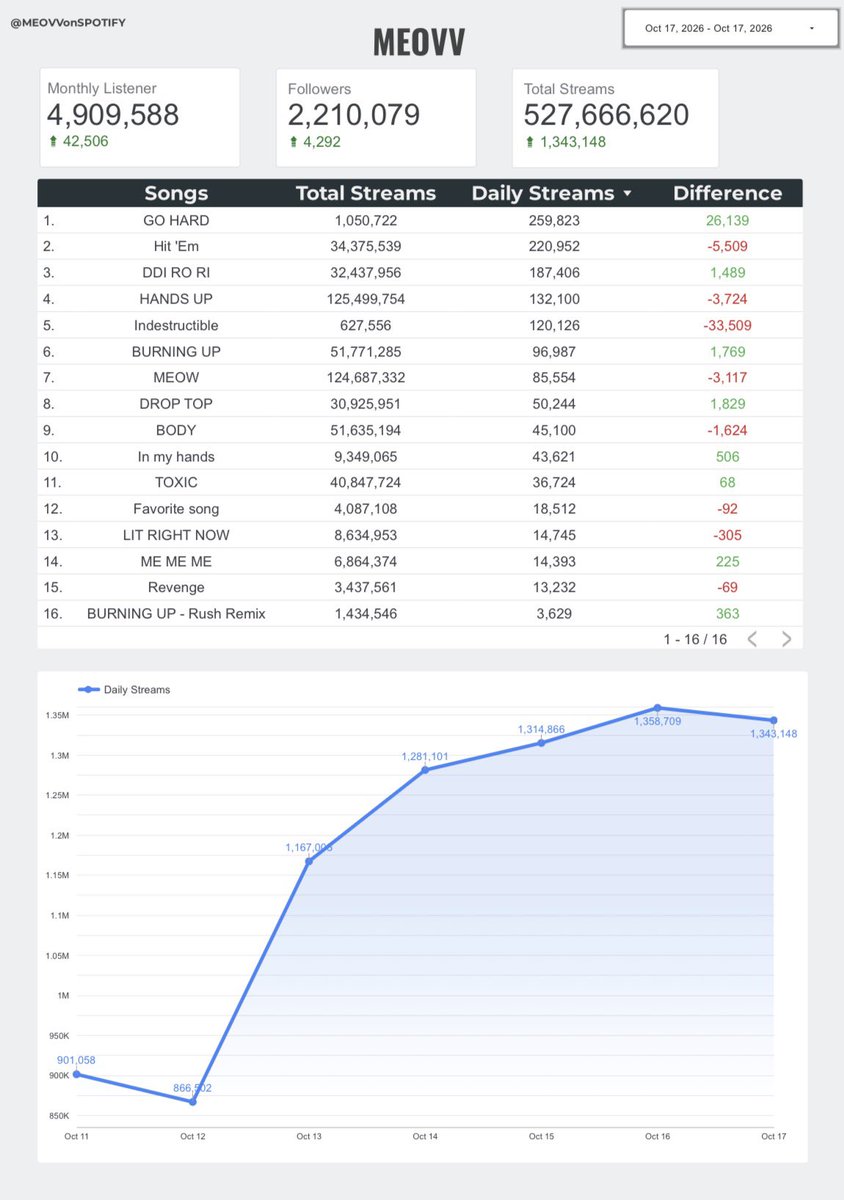Click daily streams value 187,406
Image resolution: width=844 pixels, height=1200 pixels.
tap(554, 272)
